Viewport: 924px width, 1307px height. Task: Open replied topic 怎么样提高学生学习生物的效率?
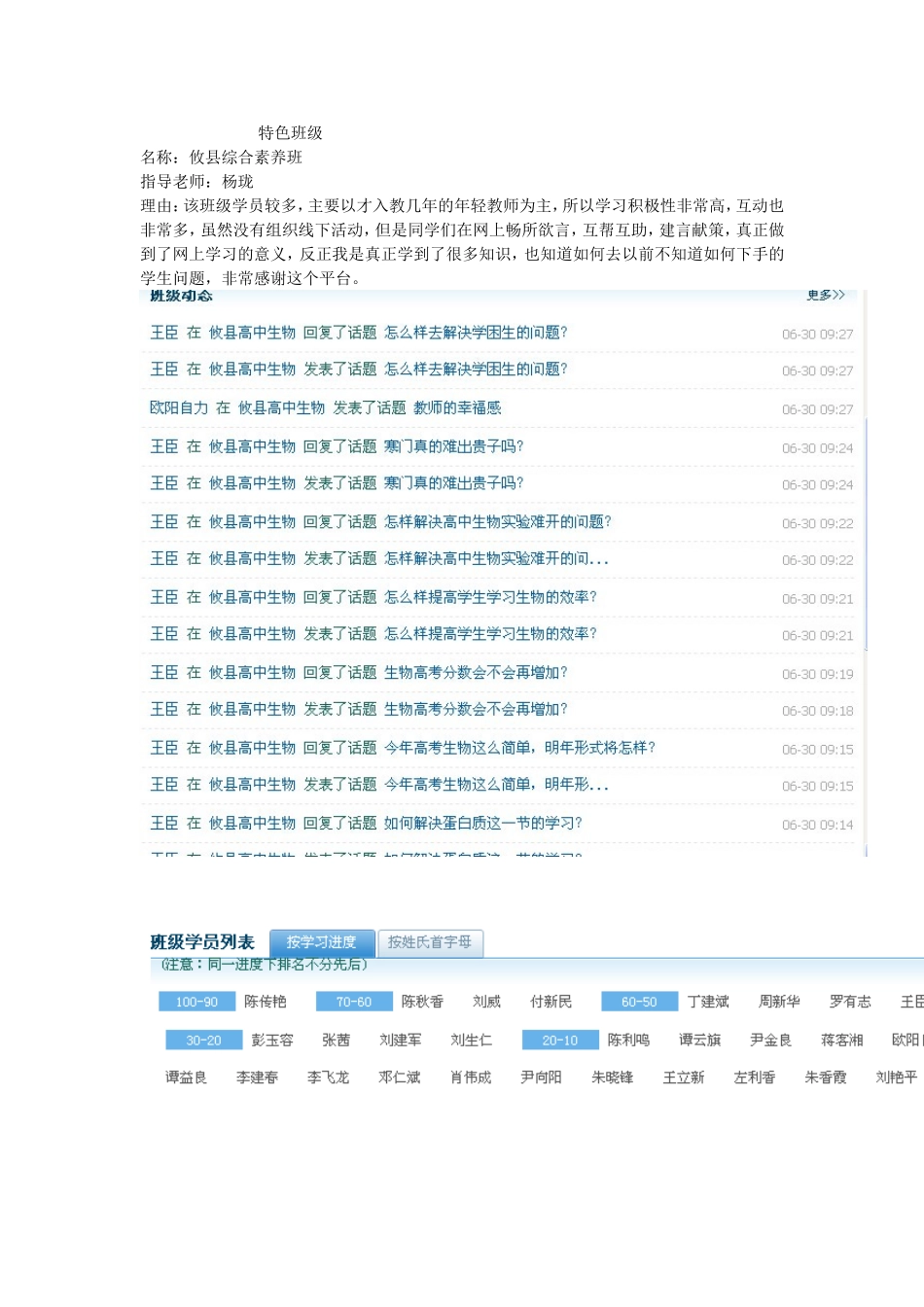[490, 597]
